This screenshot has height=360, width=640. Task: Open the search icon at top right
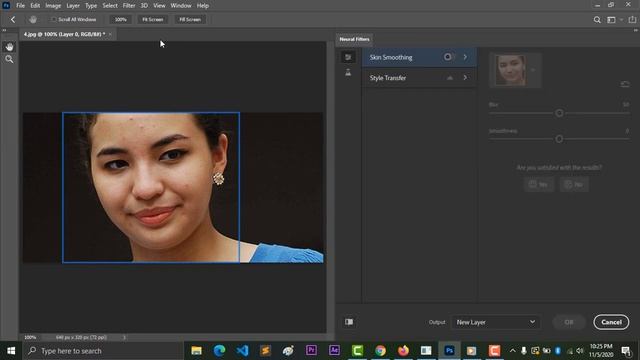pyautogui.click(x=597, y=20)
